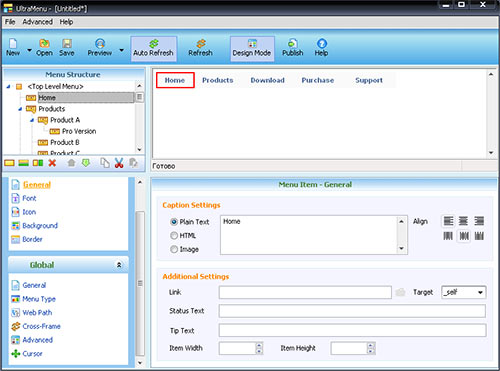Toggle Design Mode in toolbar
The height and width of the screenshot is (371, 500).
tap(252, 49)
